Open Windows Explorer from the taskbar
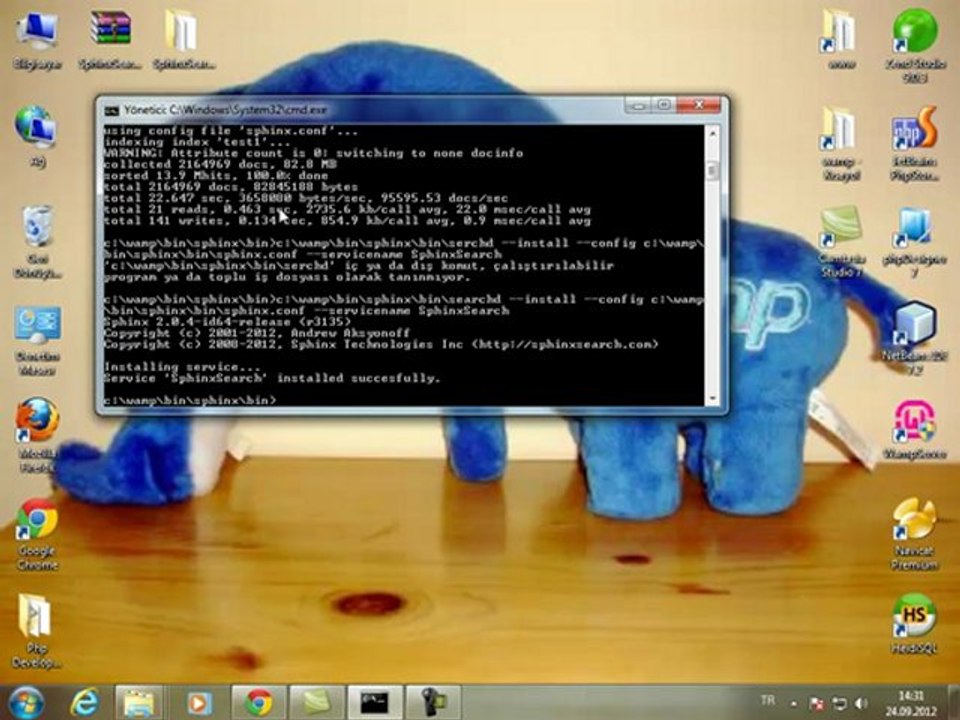This screenshot has width=960, height=720. click(140, 702)
